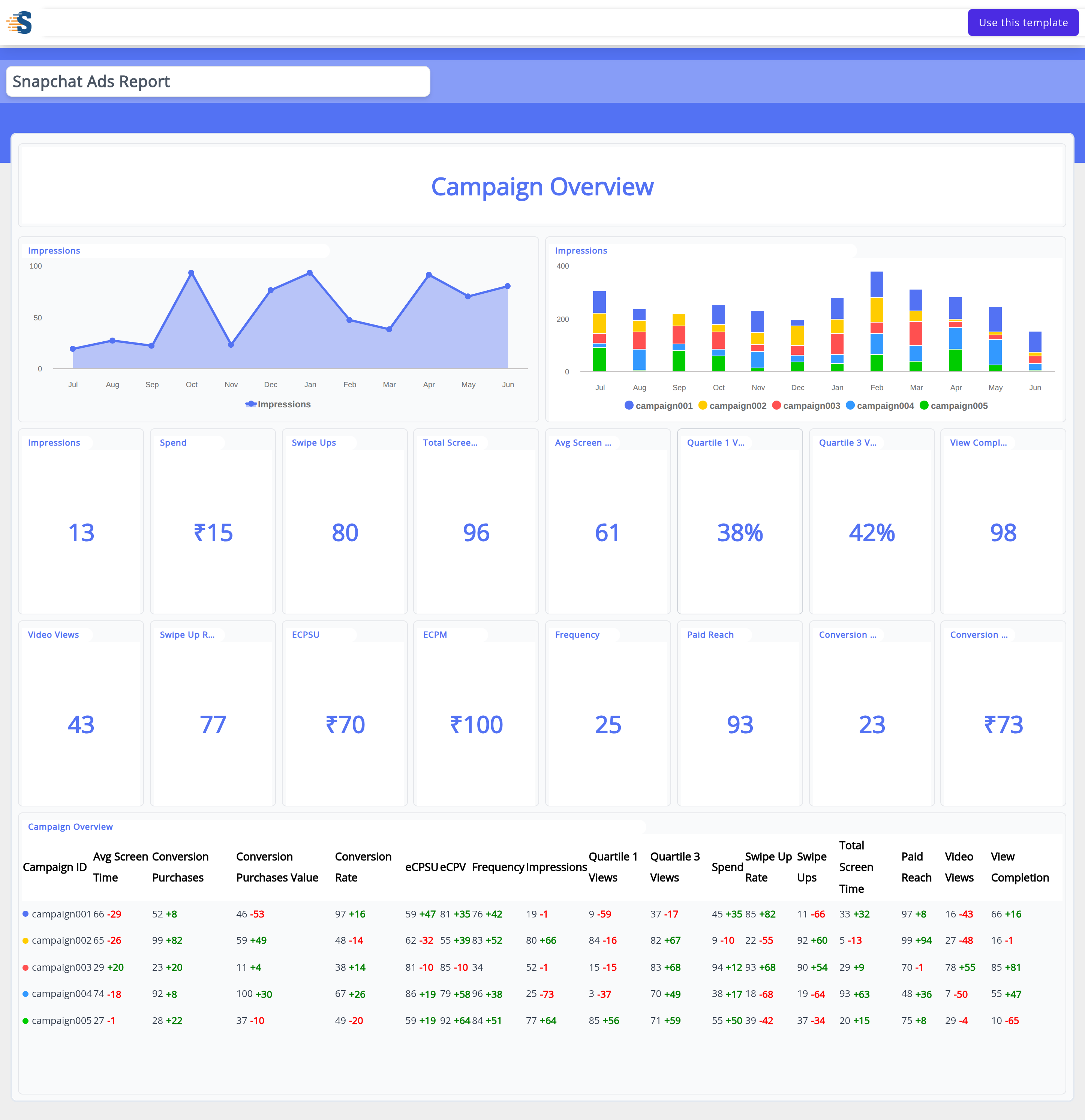Click the Campaign Overview table title
The image size is (1085, 1120).
(x=70, y=826)
